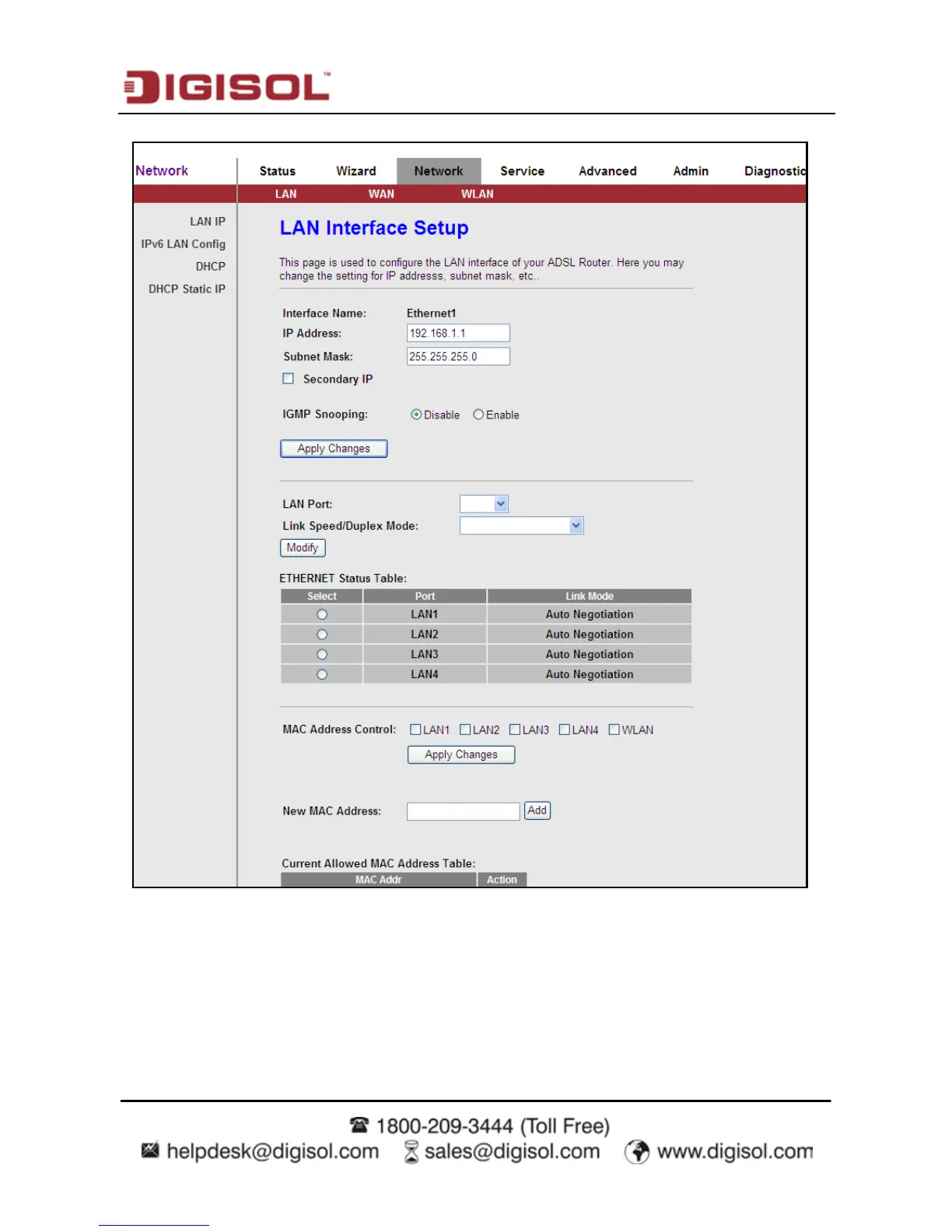Image resolution: width=952 pixels, height=1232 pixels.
Task: Open the Status tab
Action: 278,171
